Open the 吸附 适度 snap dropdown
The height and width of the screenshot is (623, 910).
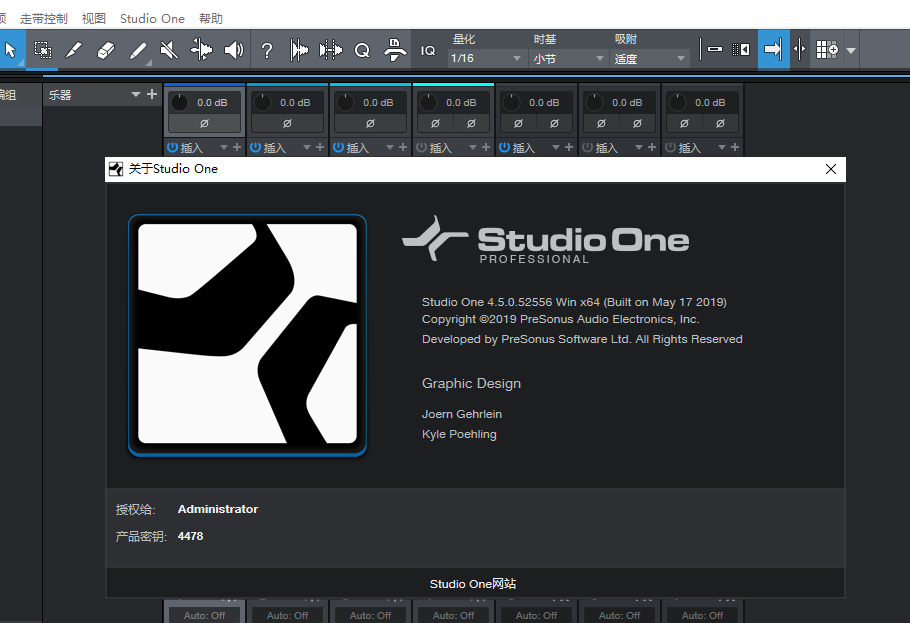(649, 59)
